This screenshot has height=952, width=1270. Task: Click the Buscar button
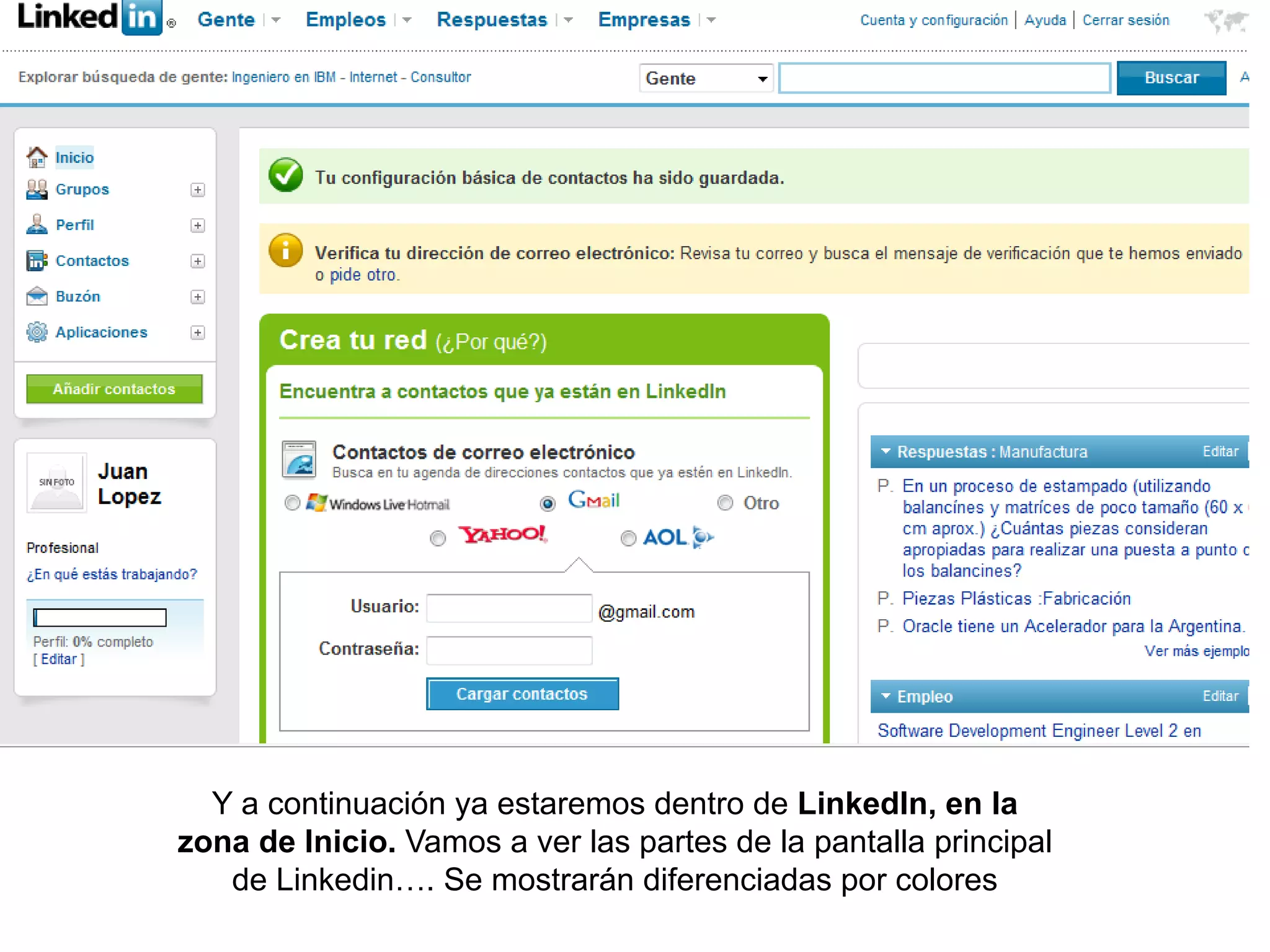tap(1171, 78)
